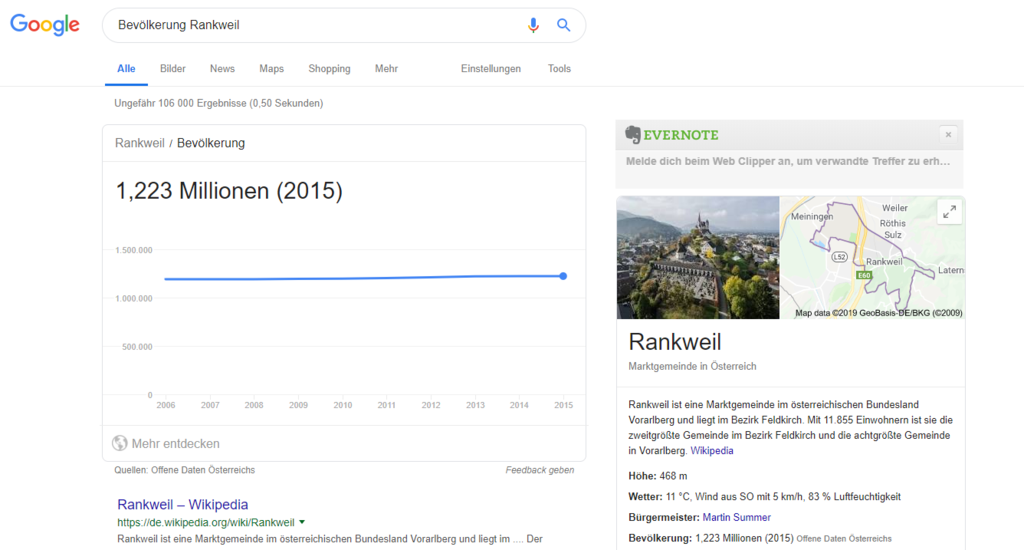The height and width of the screenshot is (550, 1024).
Task: Click into the search field with Bevölkerung Rankweil
Action: [310, 25]
